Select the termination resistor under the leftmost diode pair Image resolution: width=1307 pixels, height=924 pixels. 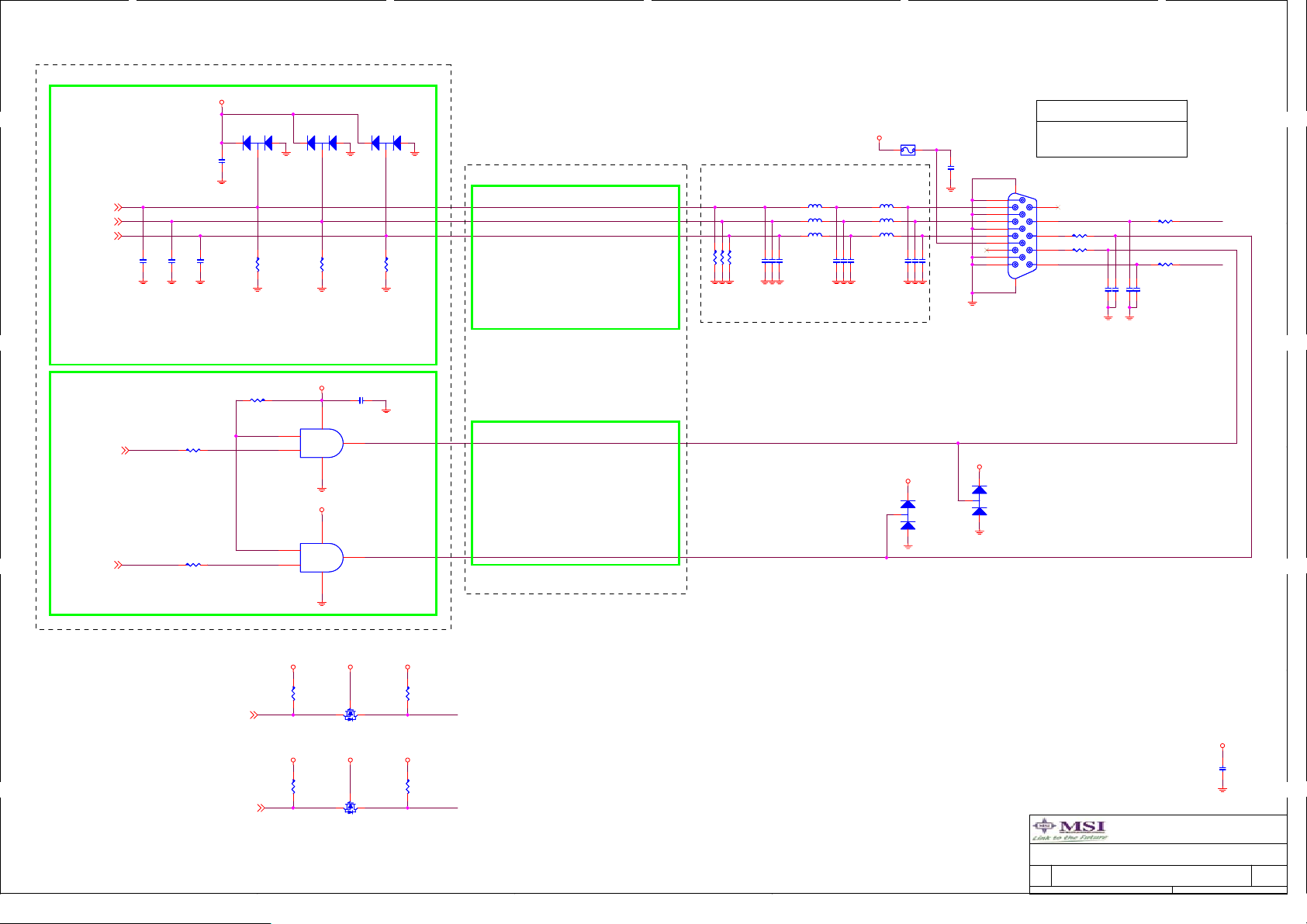(258, 265)
